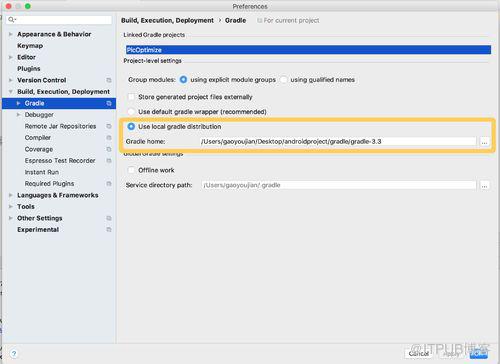500x364 pixels.
Task: Click project-scope icon beside Other Settings
Action: (109, 218)
